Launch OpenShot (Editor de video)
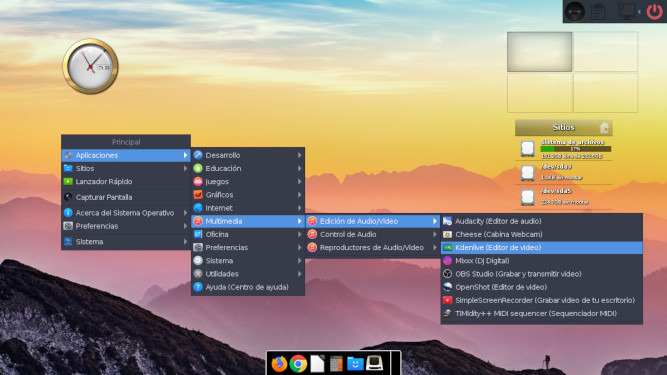 tap(542, 287)
